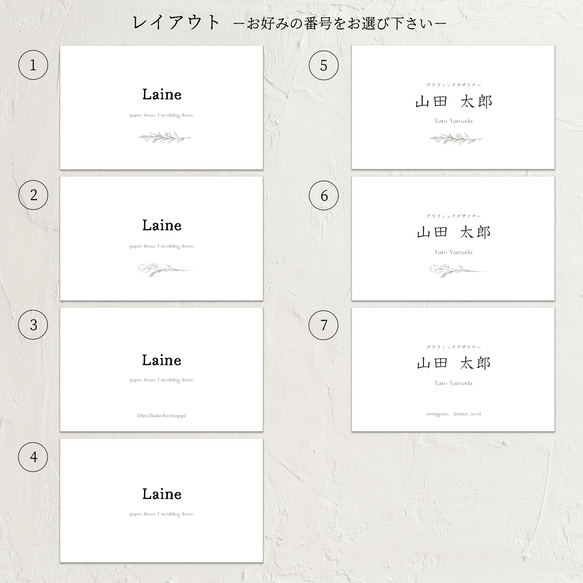Click the circled number 3 badge
583x583 pixels.
click(x=33, y=325)
